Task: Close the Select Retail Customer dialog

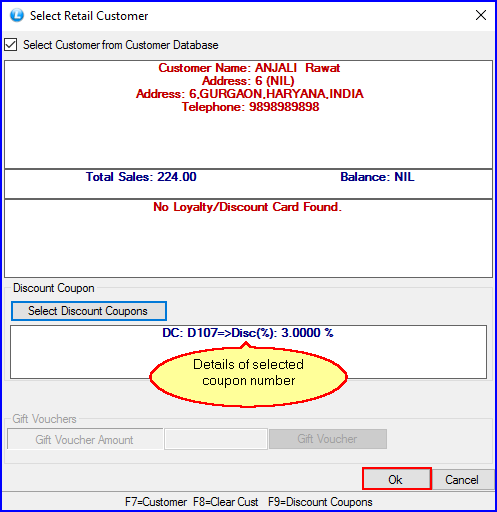Action: (481, 15)
